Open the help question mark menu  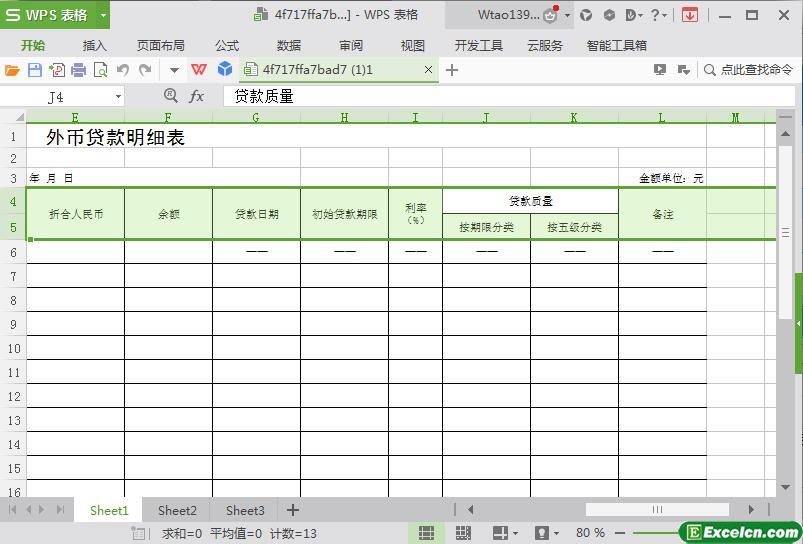pos(659,15)
